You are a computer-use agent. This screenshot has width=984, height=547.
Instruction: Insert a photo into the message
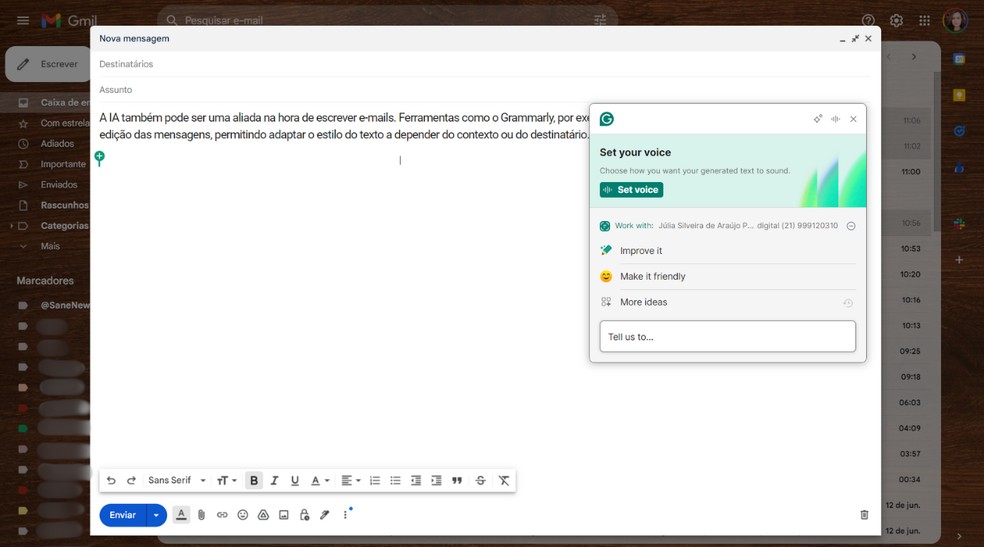point(284,515)
